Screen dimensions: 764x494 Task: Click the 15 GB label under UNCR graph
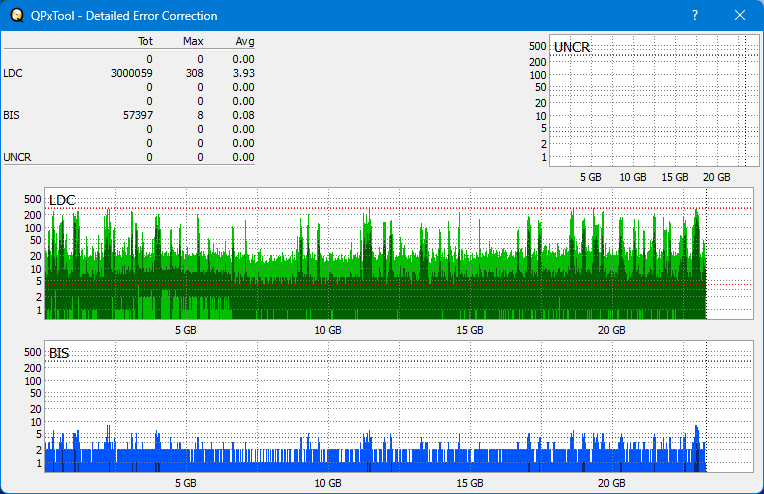[675, 177]
